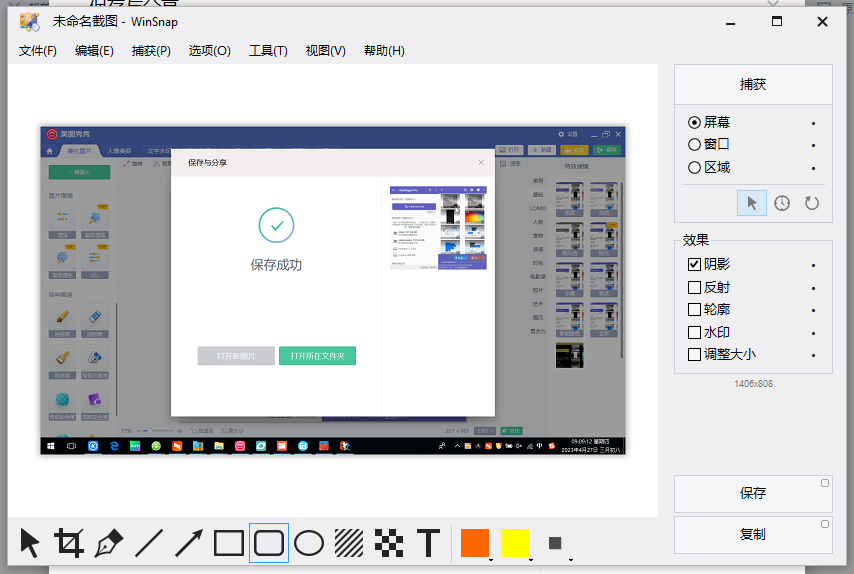
Task: Uncheck the 阴影 shadow effect
Action: (x=695, y=265)
